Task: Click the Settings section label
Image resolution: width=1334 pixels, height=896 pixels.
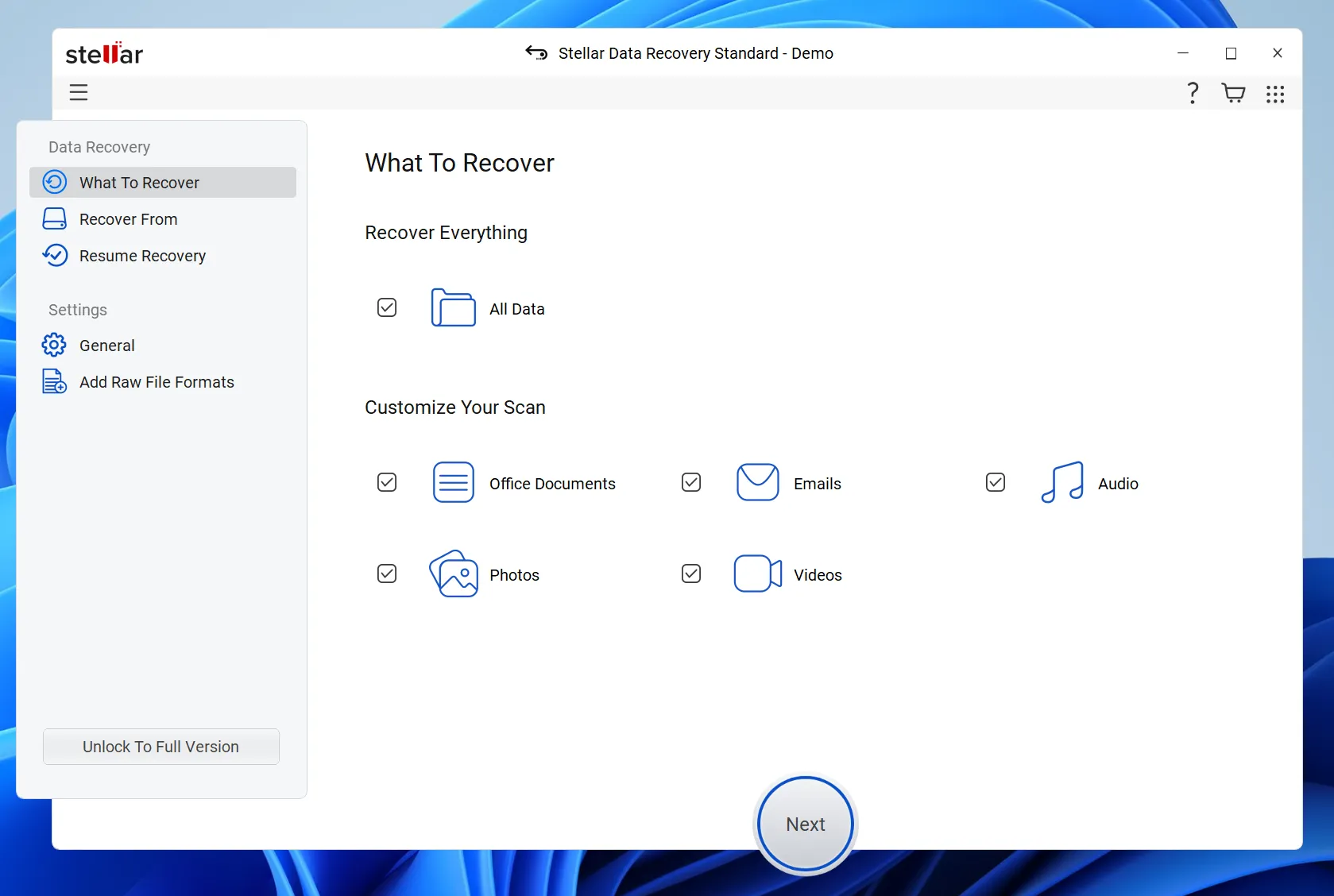Action: click(x=78, y=310)
